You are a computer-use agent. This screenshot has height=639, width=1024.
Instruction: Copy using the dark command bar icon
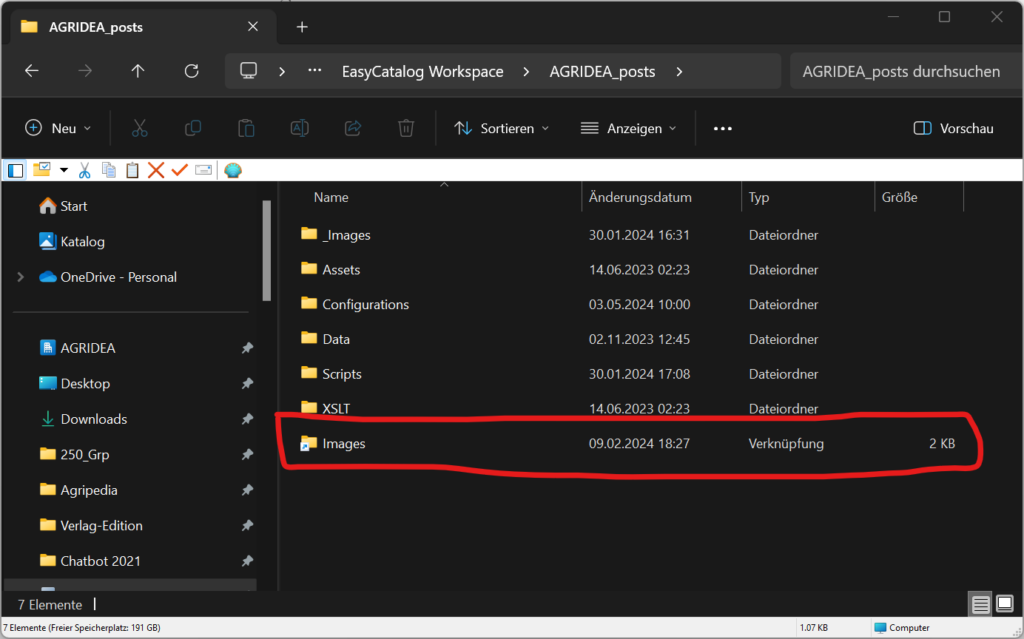(x=193, y=128)
